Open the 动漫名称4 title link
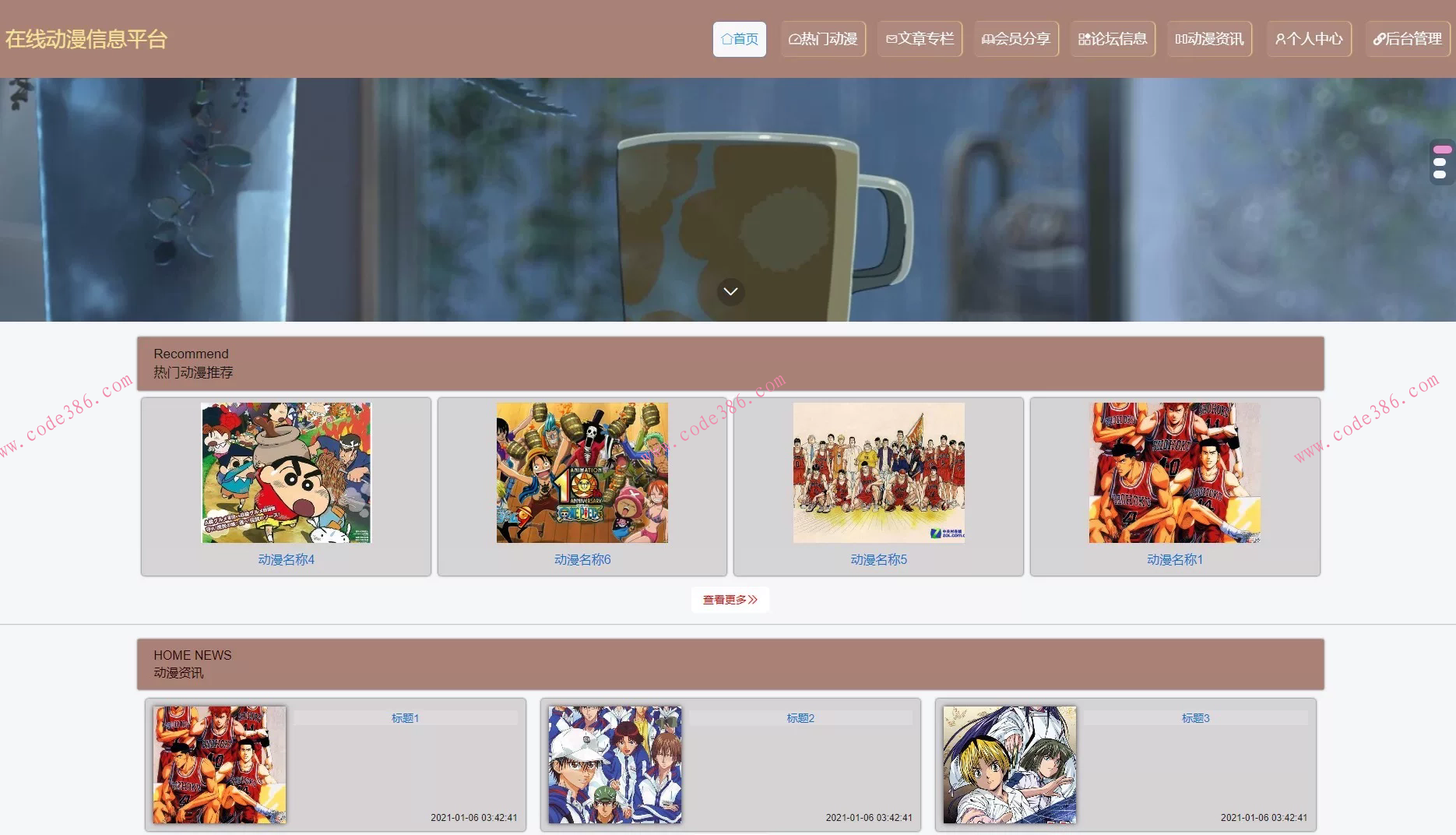Image resolution: width=1456 pixels, height=835 pixels. pos(286,559)
